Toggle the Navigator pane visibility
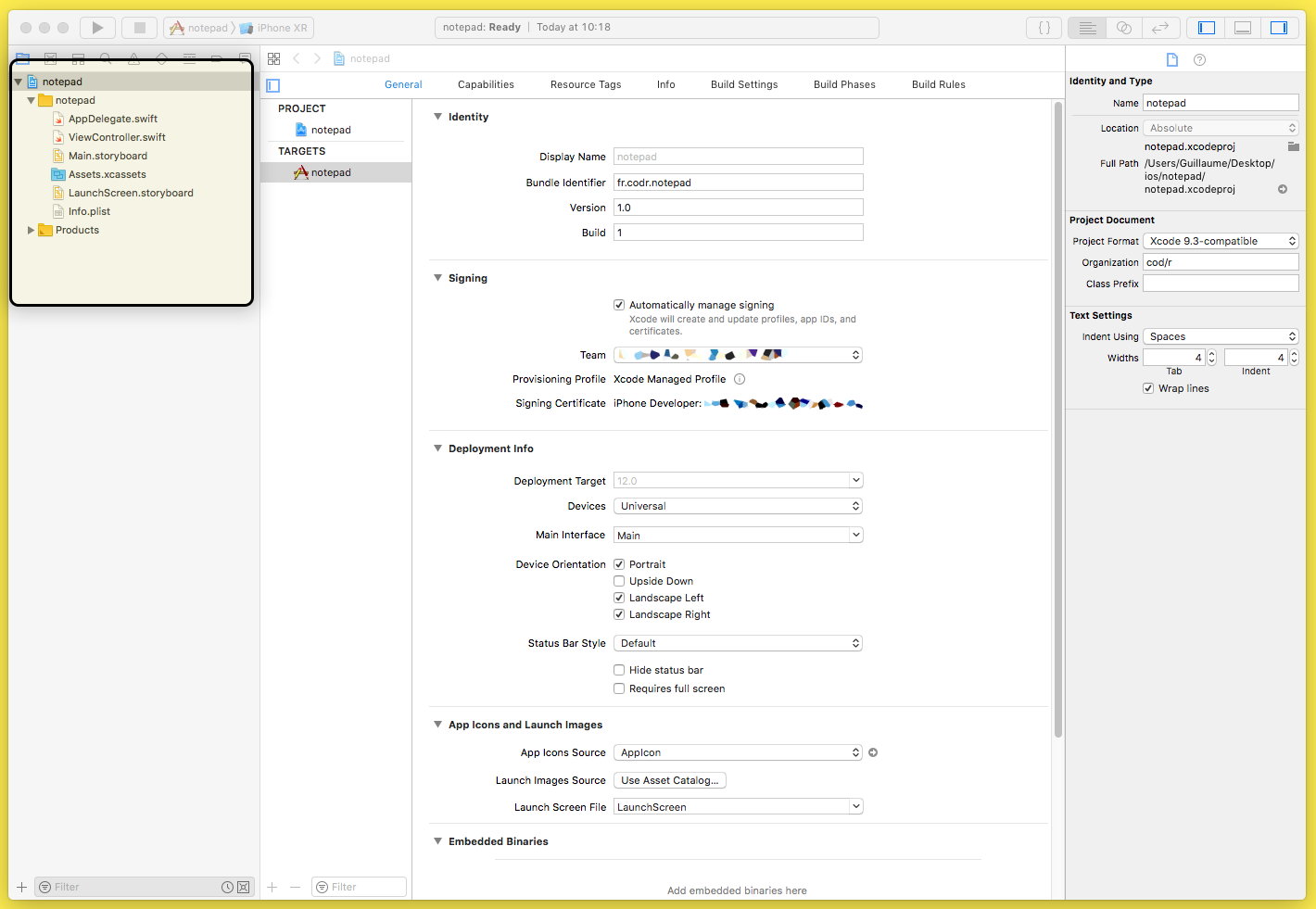The image size is (1316, 909). 1207,28
